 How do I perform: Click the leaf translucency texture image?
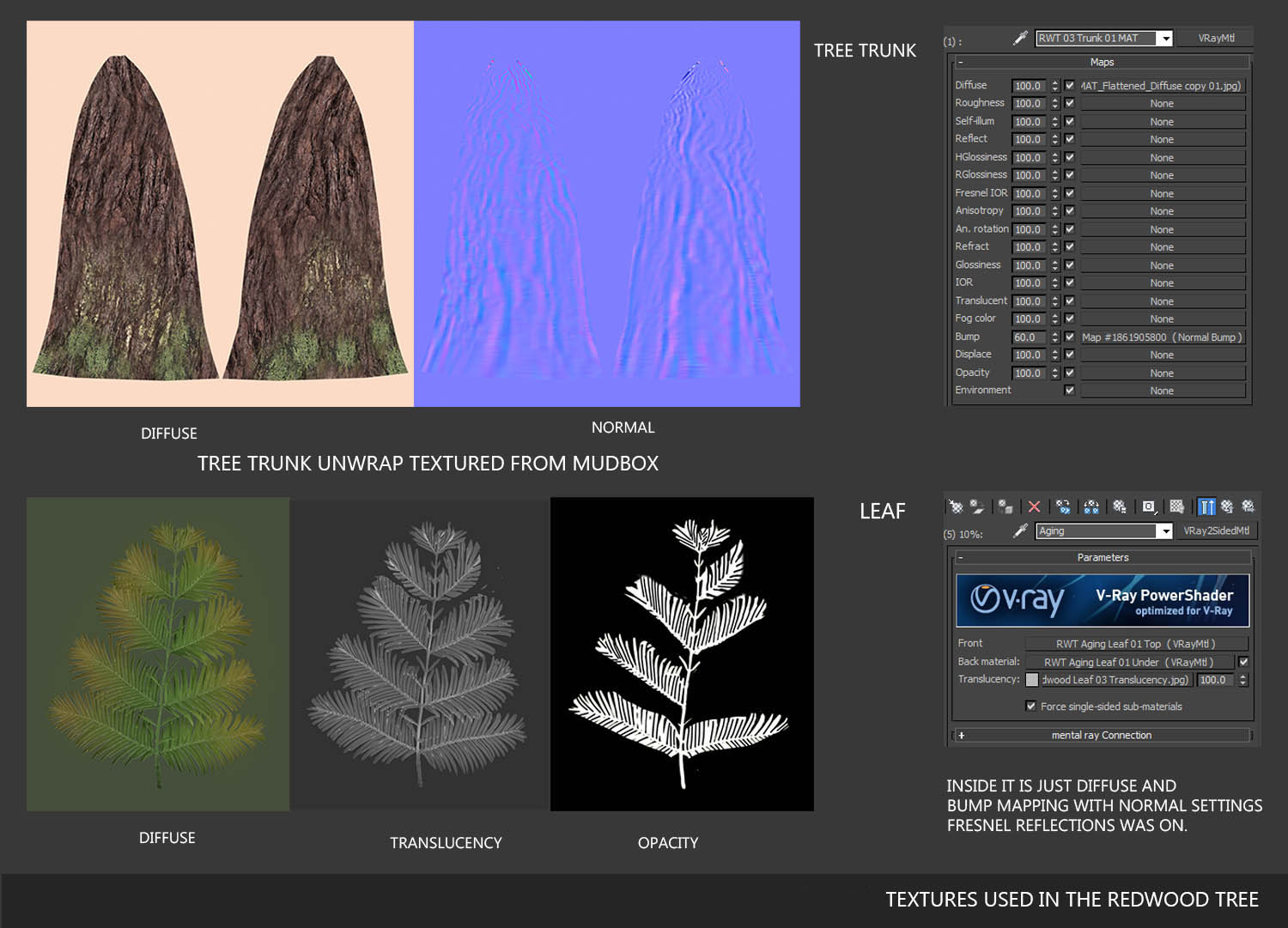[x=420, y=654]
